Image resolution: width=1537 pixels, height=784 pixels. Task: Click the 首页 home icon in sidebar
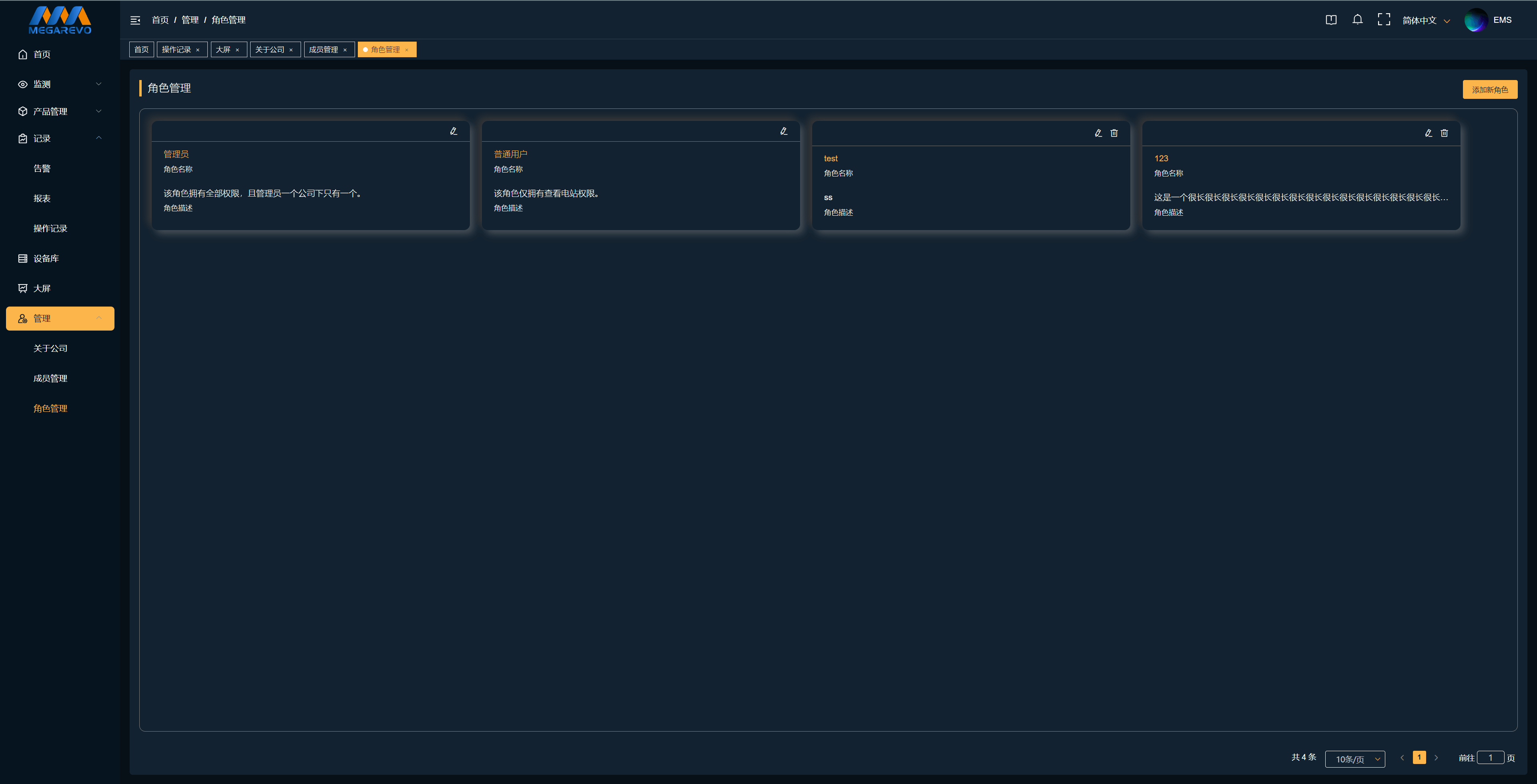[x=23, y=54]
